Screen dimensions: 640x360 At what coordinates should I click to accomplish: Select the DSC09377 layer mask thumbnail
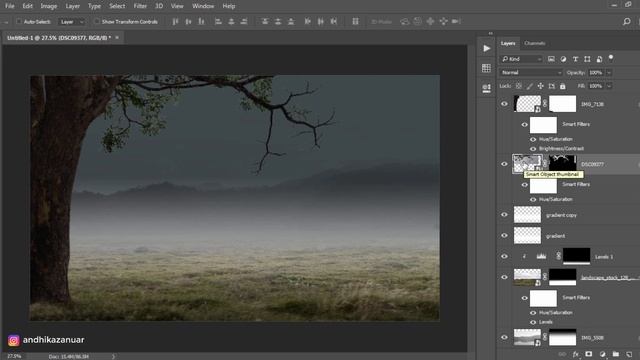point(562,163)
